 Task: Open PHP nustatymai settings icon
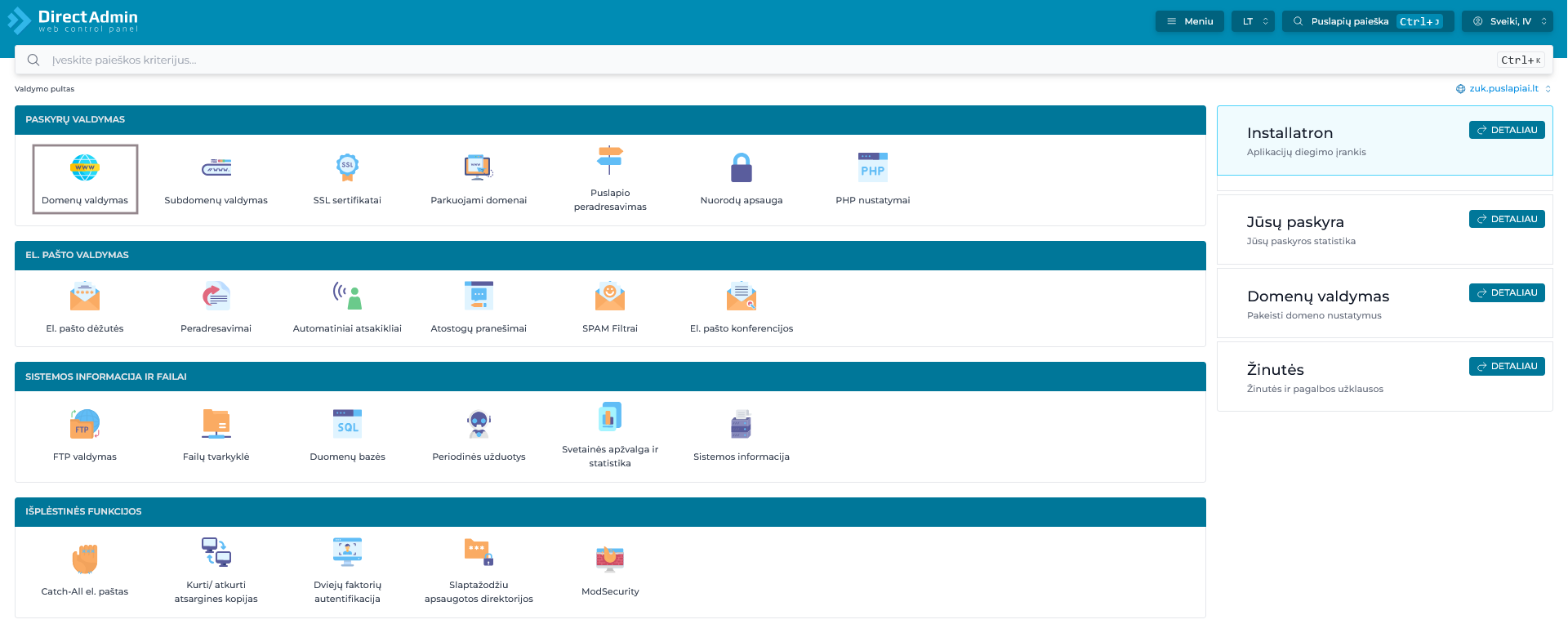click(872, 168)
